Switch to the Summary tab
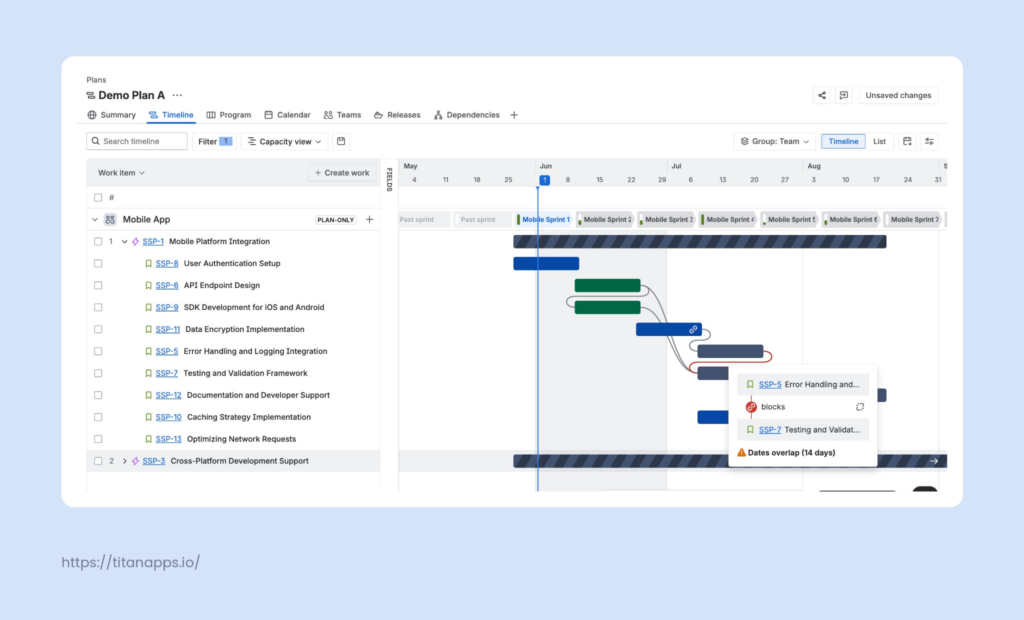This screenshot has width=1024, height=620. (112, 115)
